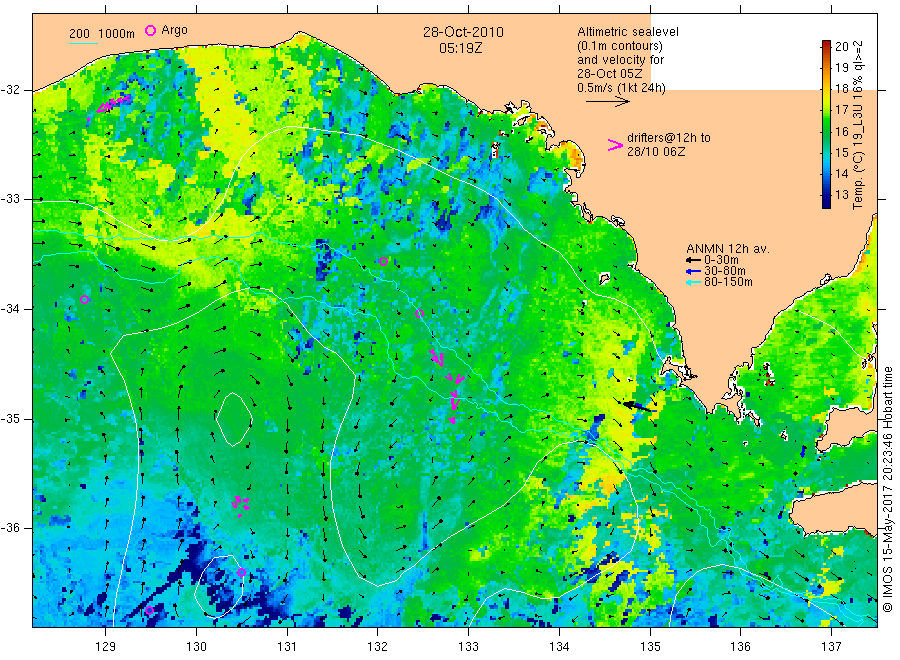Click the 05:19Z time label
Viewport: 900px width, 660px height.
pos(460,48)
